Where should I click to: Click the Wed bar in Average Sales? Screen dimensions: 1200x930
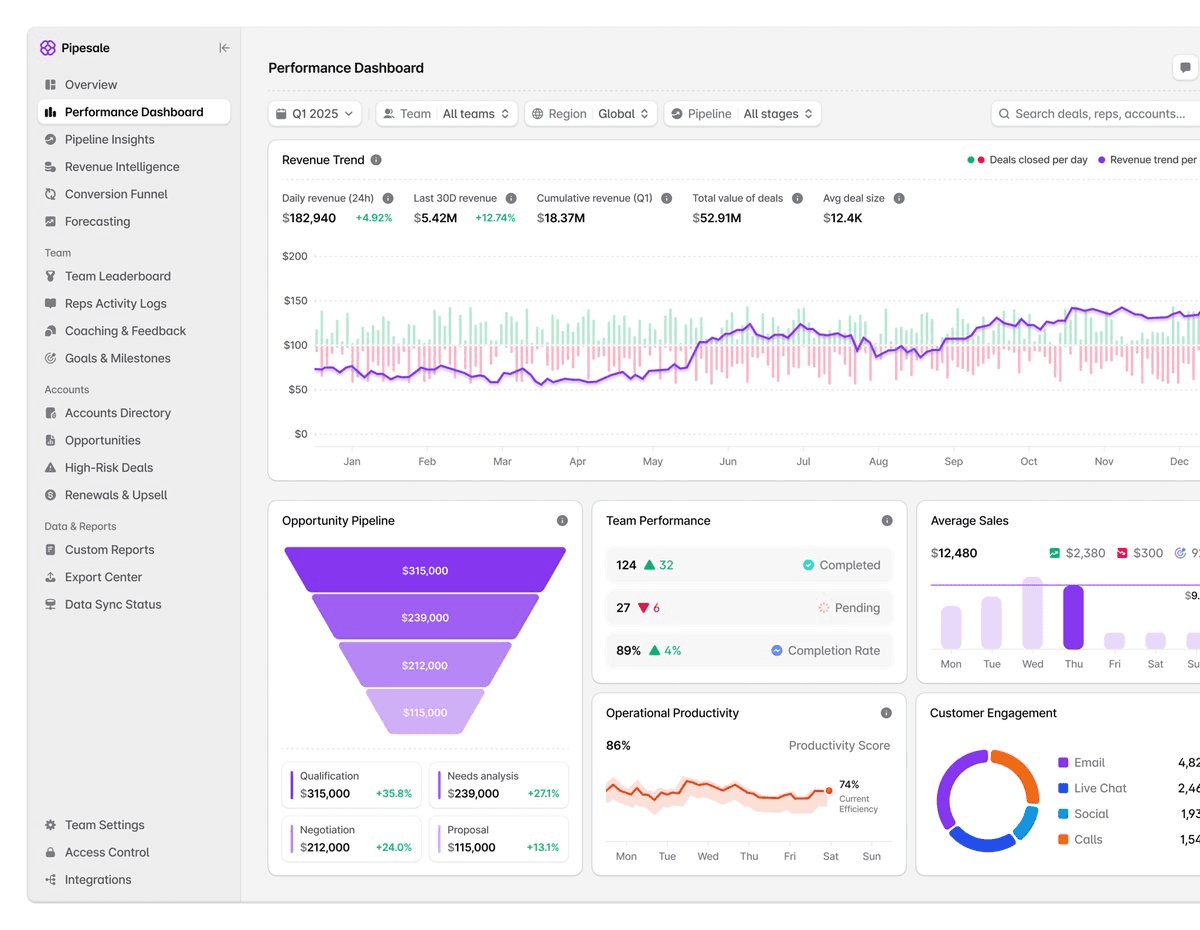pyautogui.click(x=1032, y=613)
